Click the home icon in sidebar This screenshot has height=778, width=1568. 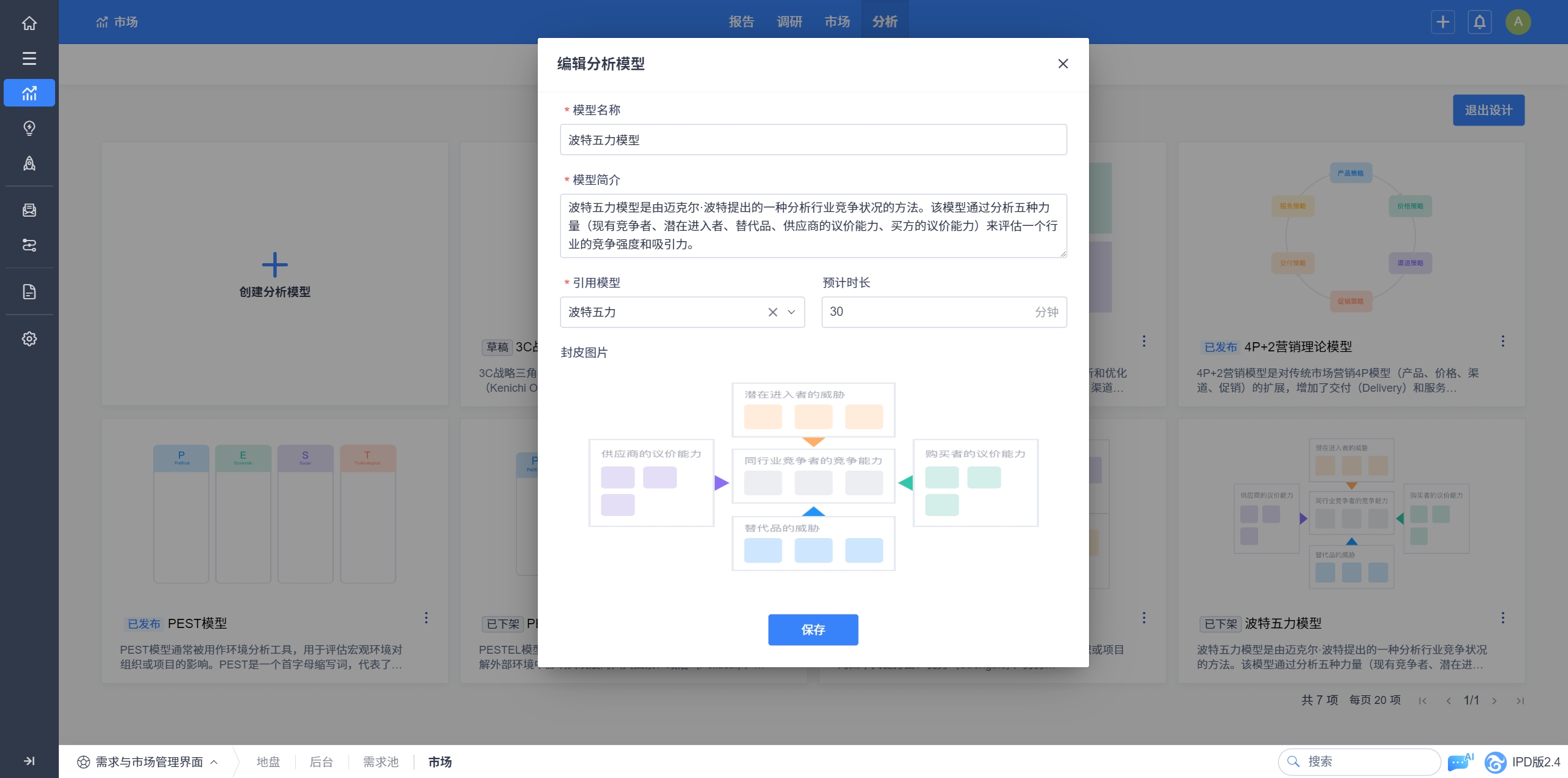pyautogui.click(x=29, y=23)
